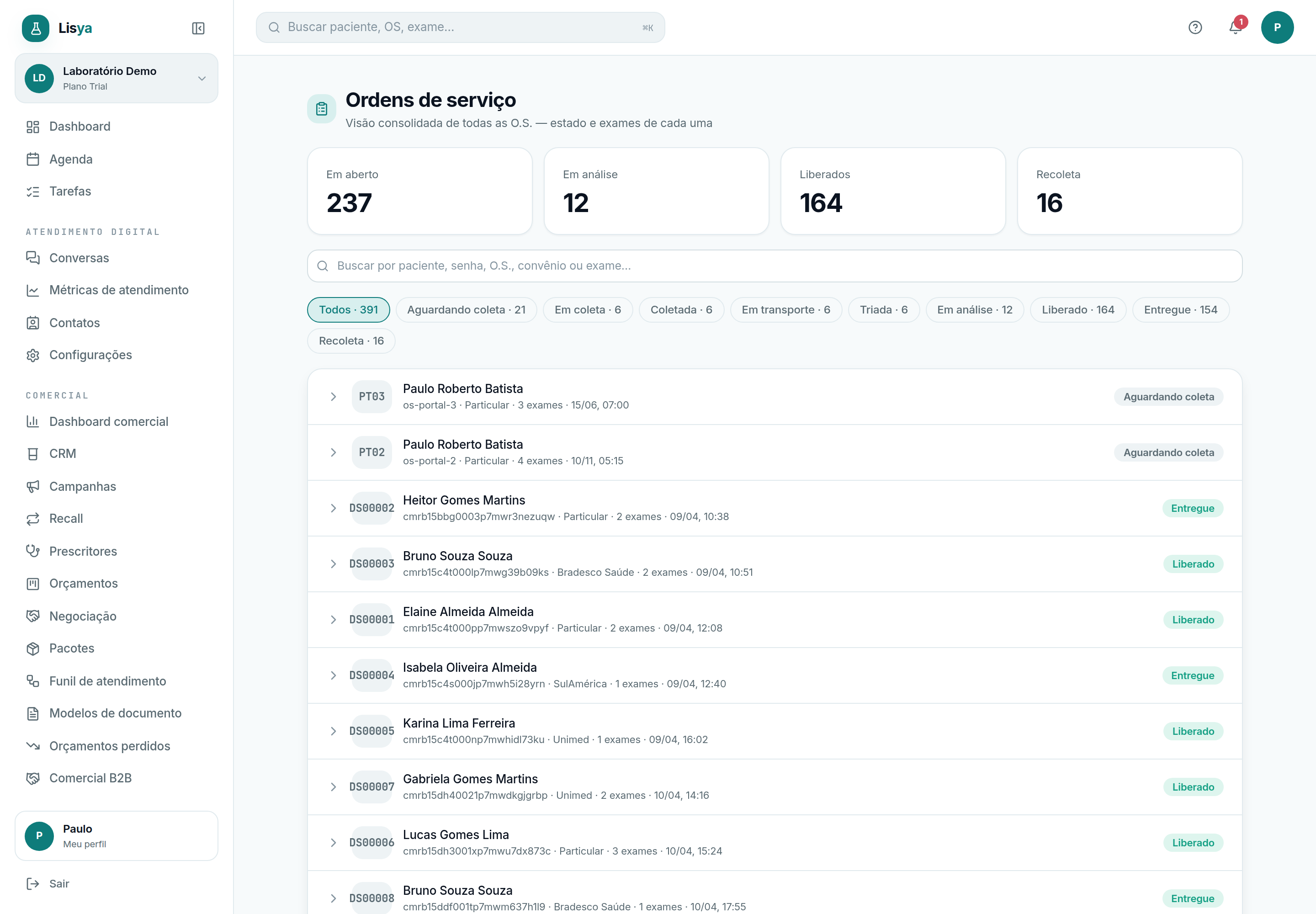The height and width of the screenshot is (914, 1316).
Task: Filter by Entregue · 154 chip
Action: coord(1180,310)
